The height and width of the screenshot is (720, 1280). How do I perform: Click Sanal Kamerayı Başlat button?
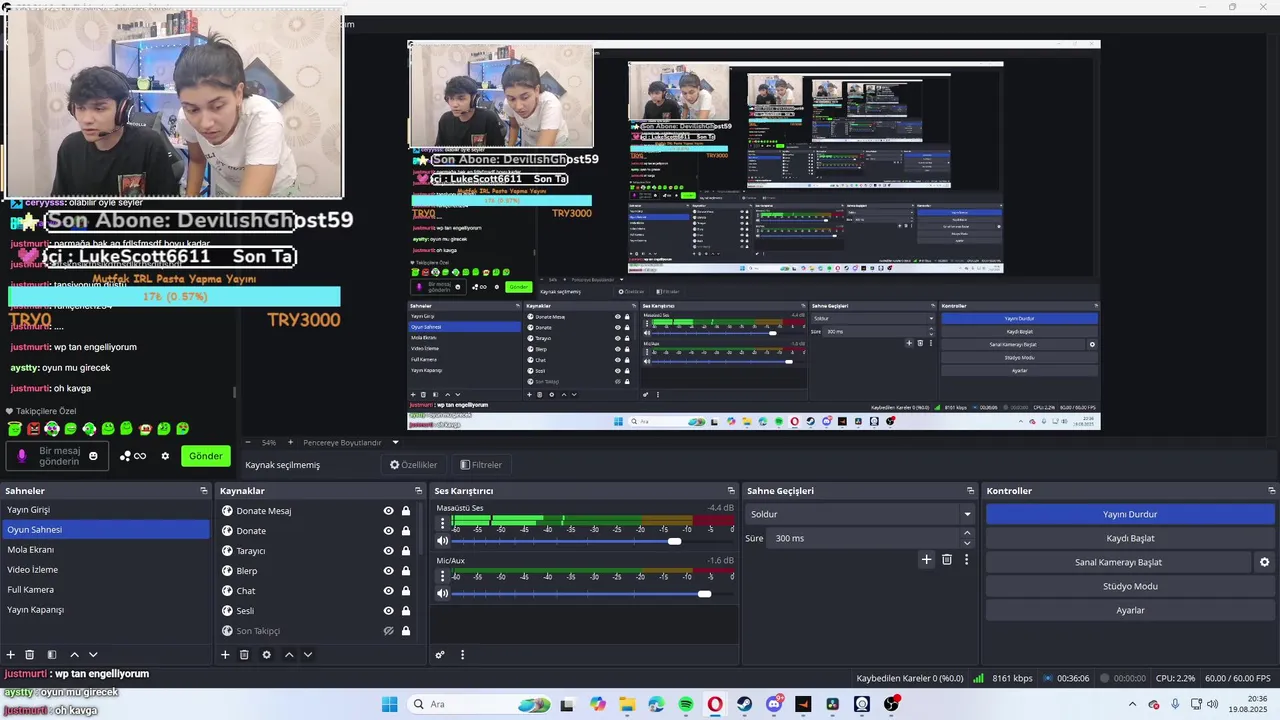point(1118,562)
